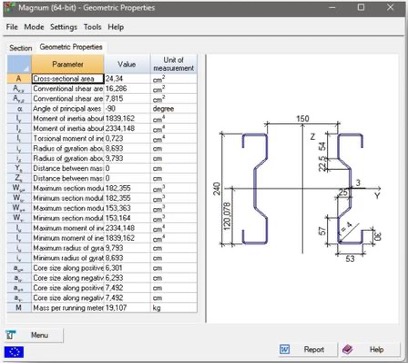This screenshot has width=408, height=364.
Task: Click the degree unit cell
Action: click(174, 109)
